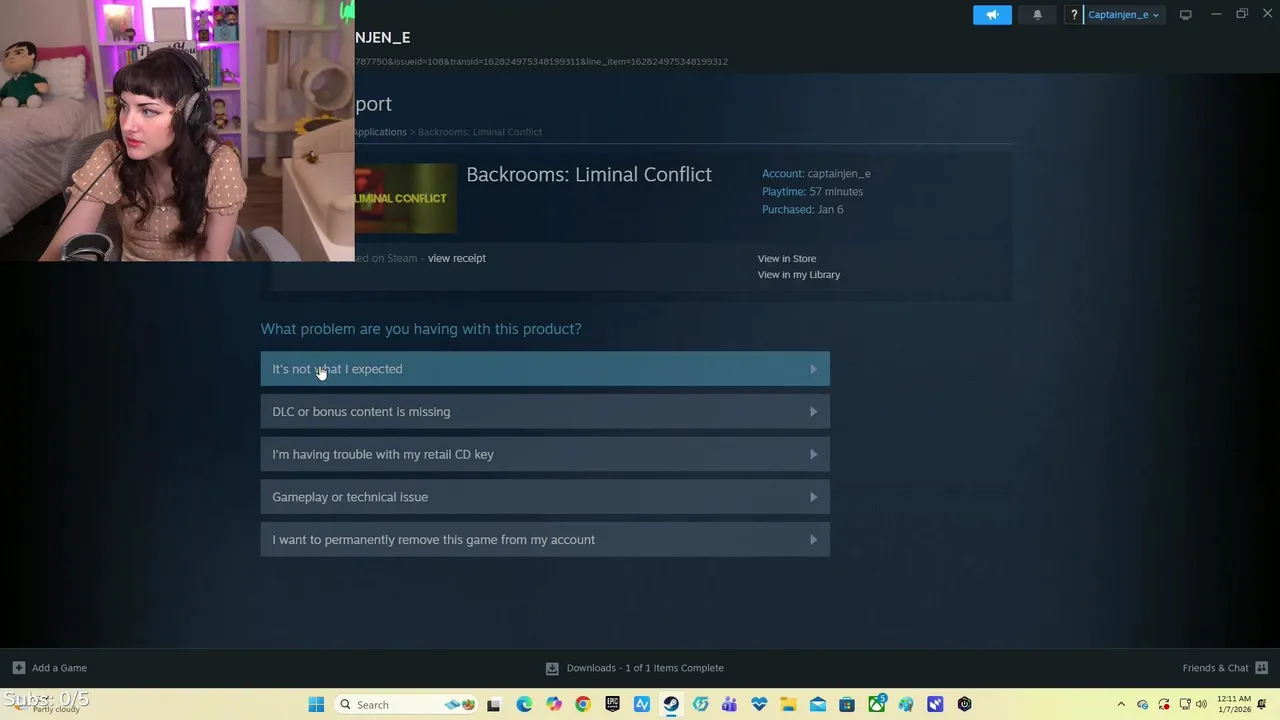
Task: Expand the Captainjen_e account dropdown
Action: (x=1123, y=15)
